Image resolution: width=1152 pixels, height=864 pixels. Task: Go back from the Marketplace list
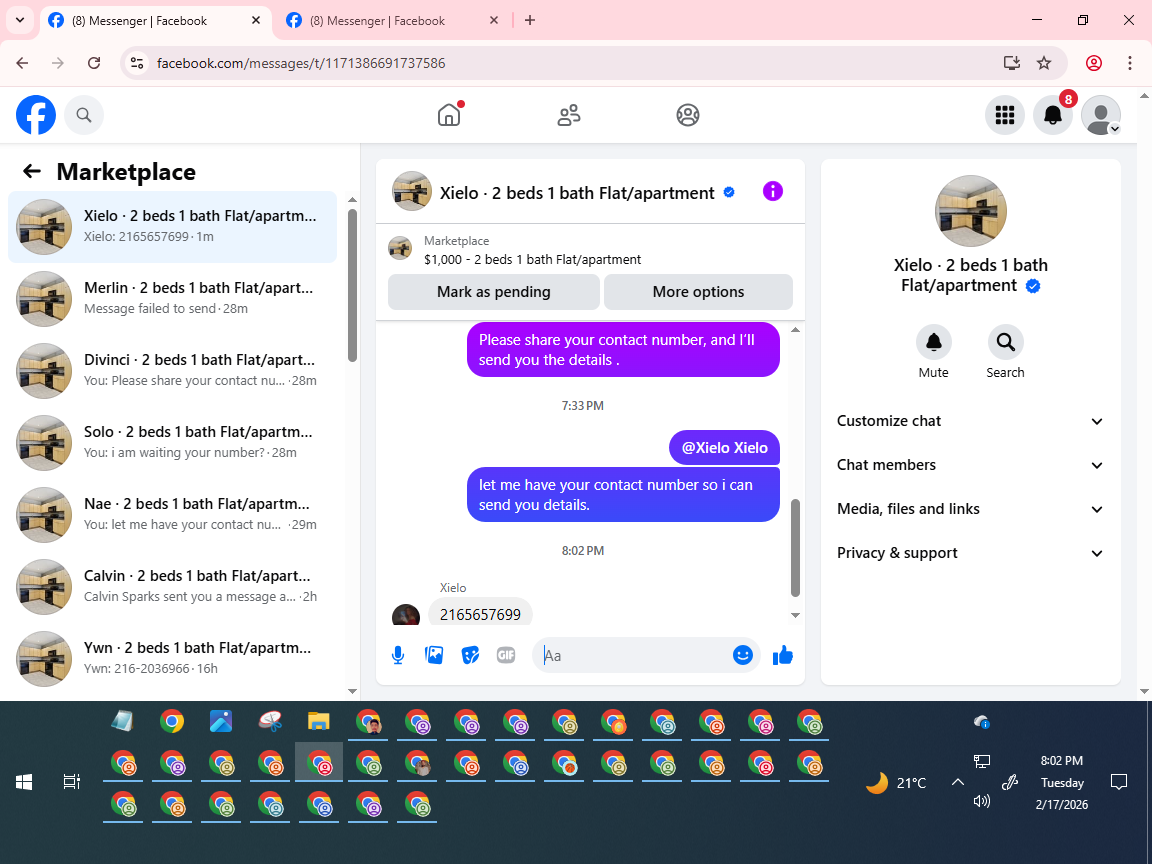point(32,171)
